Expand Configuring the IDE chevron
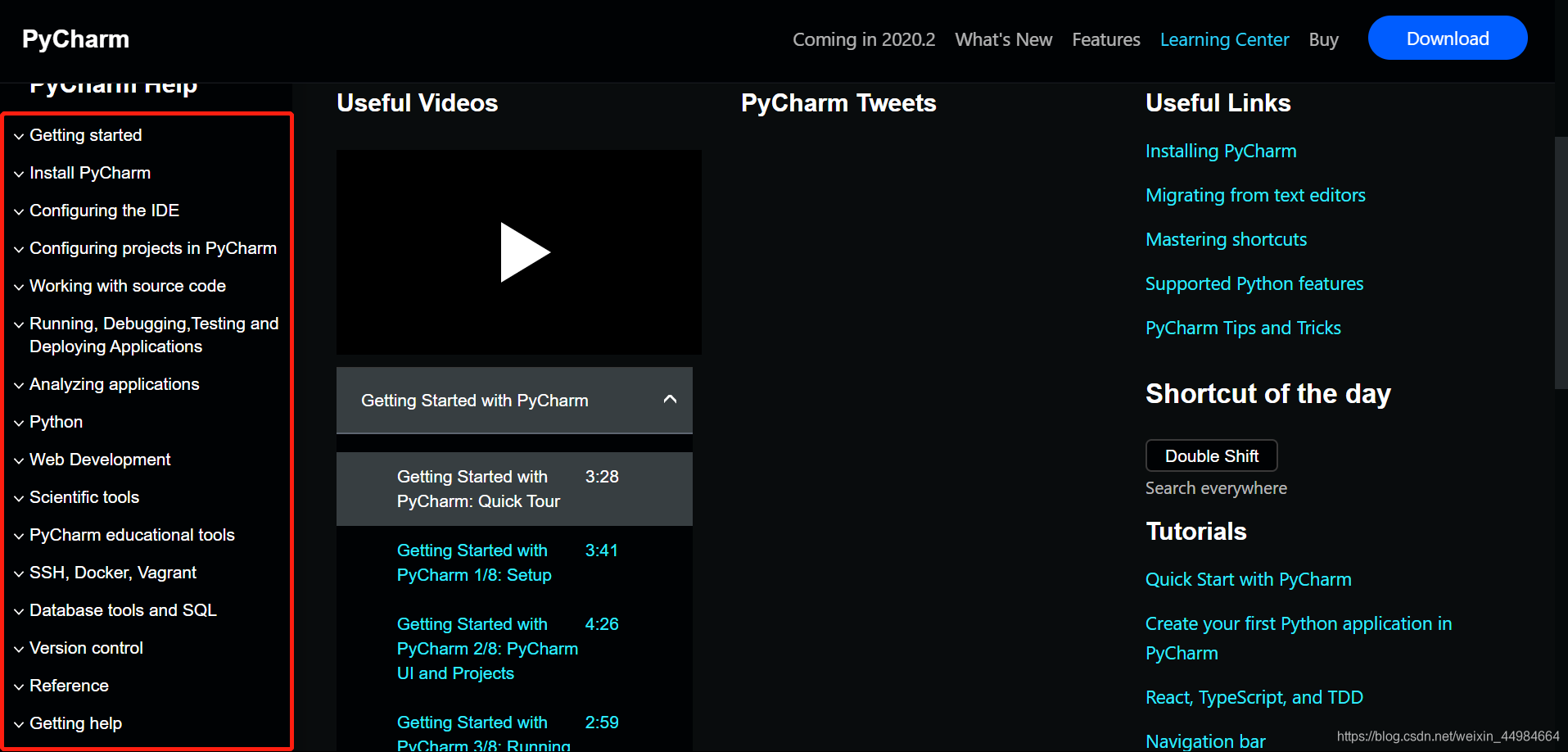The image size is (1568, 752). pos(19,211)
